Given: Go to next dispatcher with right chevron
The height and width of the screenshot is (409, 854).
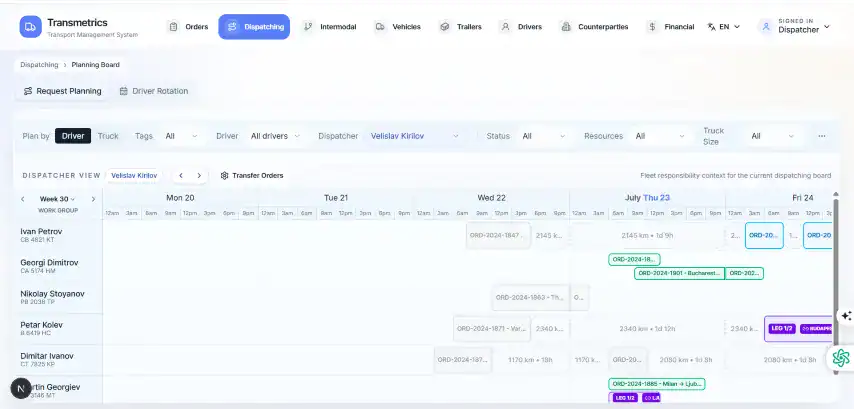Looking at the screenshot, I should click(199, 175).
